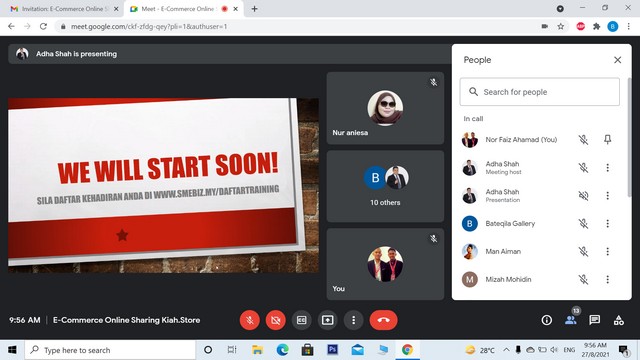Open options menu for Bateqila Gallery
640x360 pixels.
pos(607,223)
